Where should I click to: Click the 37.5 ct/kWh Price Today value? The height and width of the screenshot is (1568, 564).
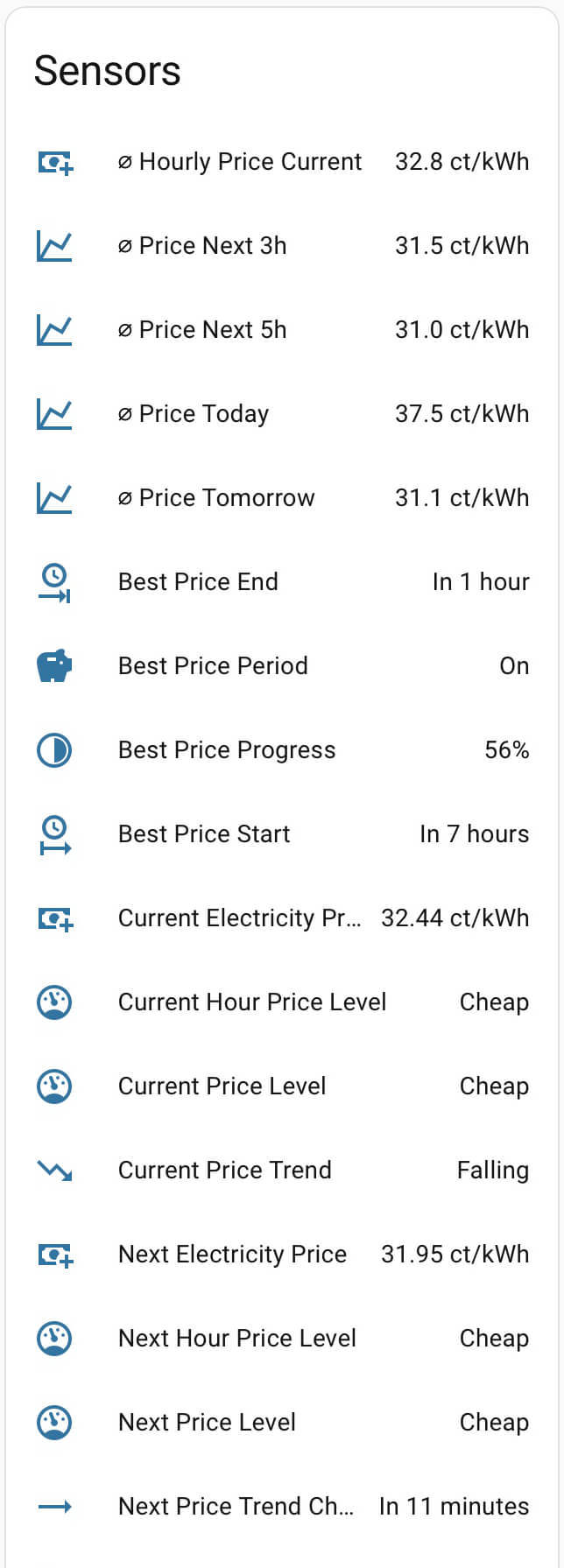462,414
